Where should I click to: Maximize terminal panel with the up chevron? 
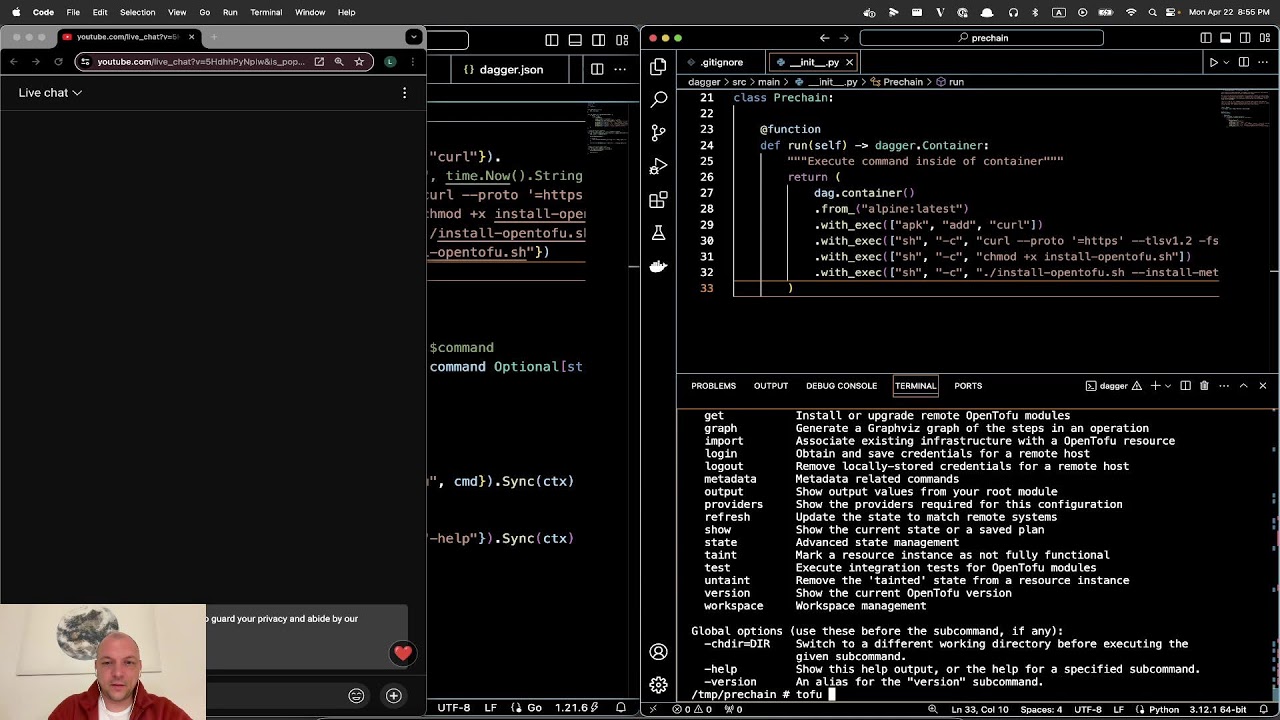point(1243,386)
